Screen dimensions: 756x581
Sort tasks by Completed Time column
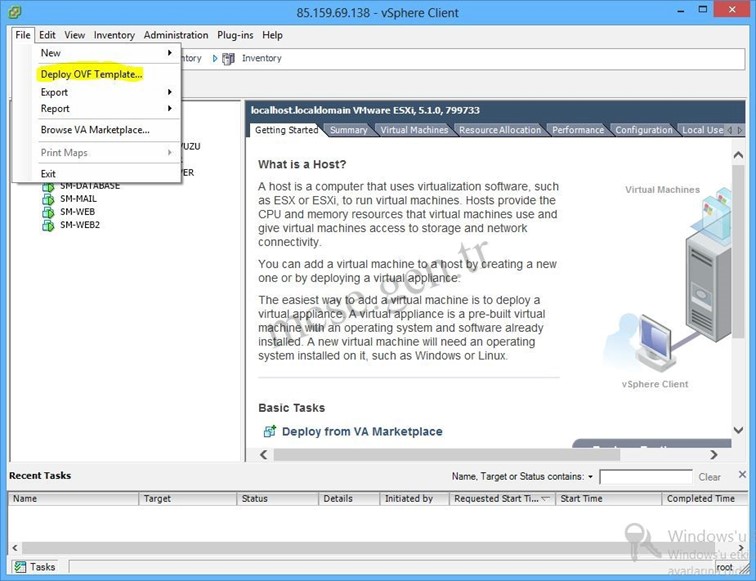[705, 499]
